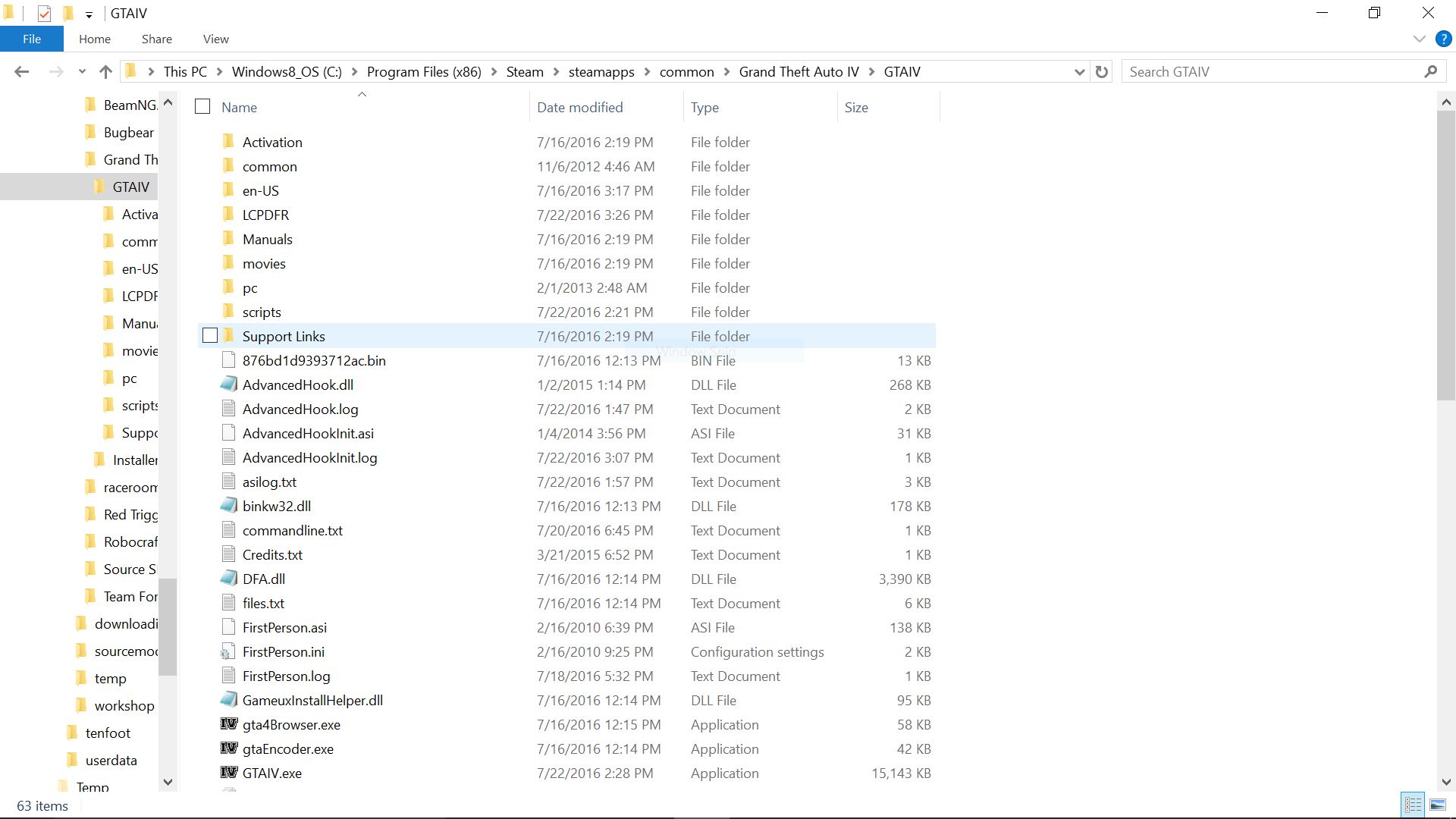Check the select-all checkbox beside Name
Viewport: 1456px width, 819px height.
click(x=202, y=107)
